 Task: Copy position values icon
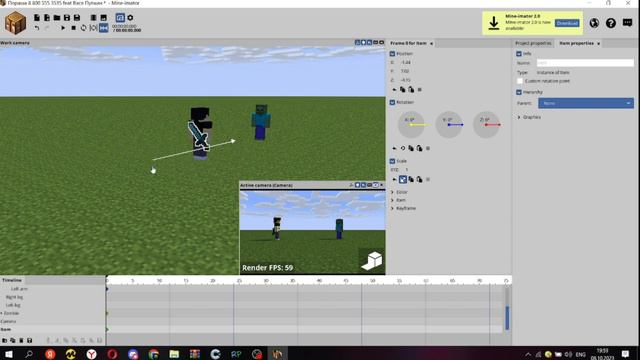[402, 89]
